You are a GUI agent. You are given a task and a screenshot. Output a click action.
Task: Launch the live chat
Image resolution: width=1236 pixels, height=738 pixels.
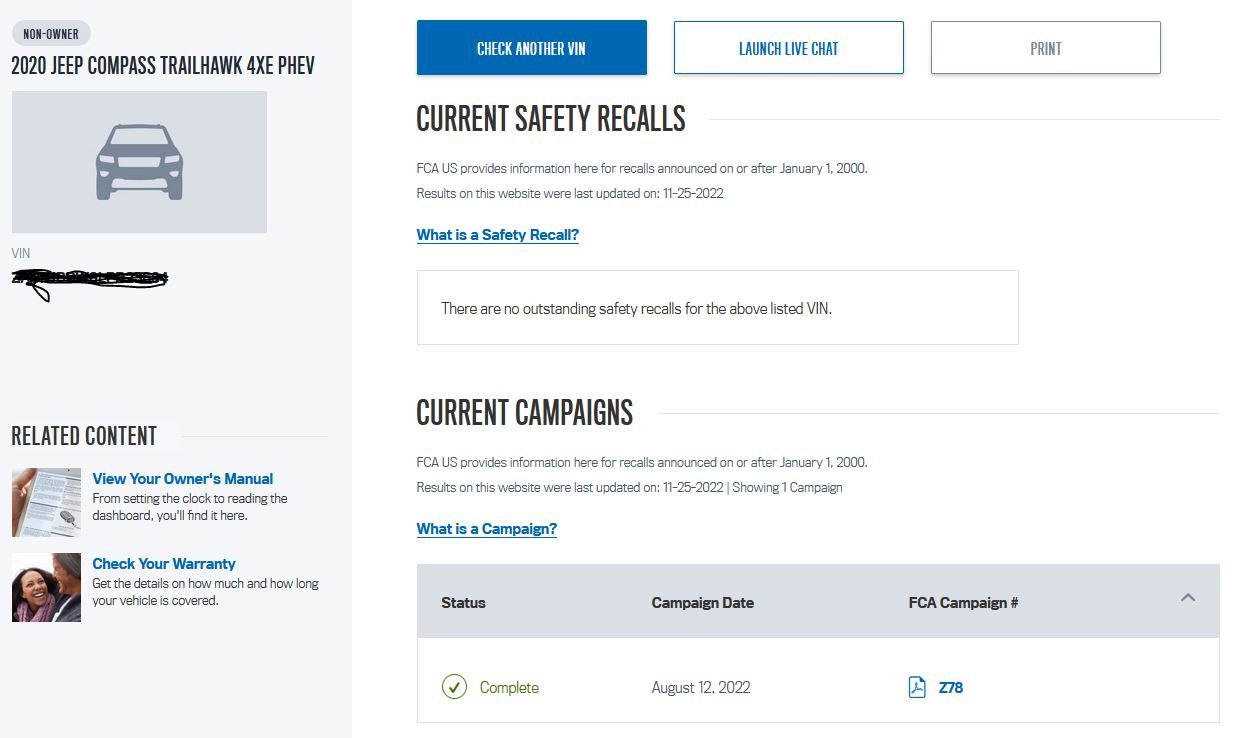tap(788, 48)
